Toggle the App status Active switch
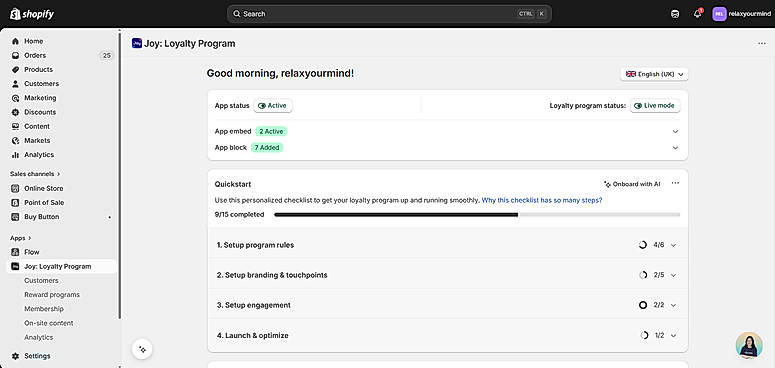775x368 pixels. click(273, 106)
